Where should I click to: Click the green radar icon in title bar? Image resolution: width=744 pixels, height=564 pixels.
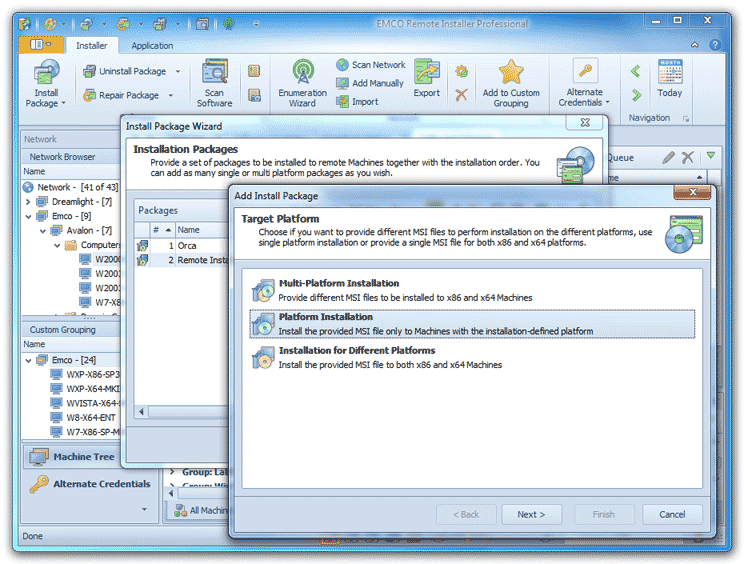pos(229,23)
